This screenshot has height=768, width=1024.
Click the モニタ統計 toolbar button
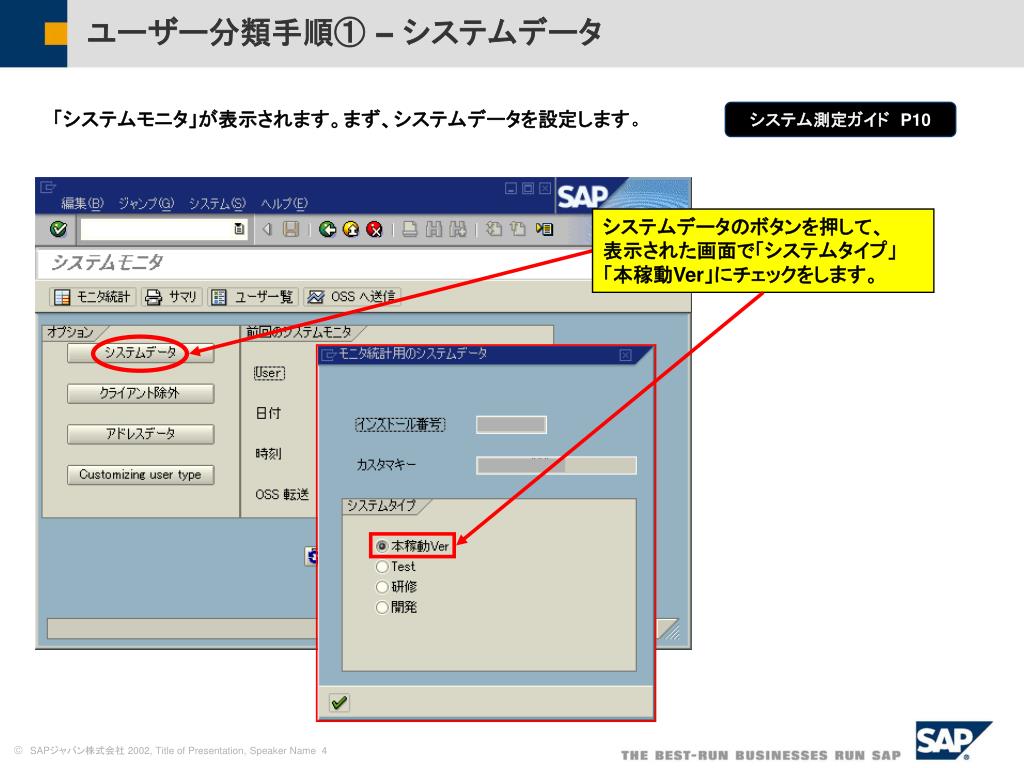[x=92, y=297]
